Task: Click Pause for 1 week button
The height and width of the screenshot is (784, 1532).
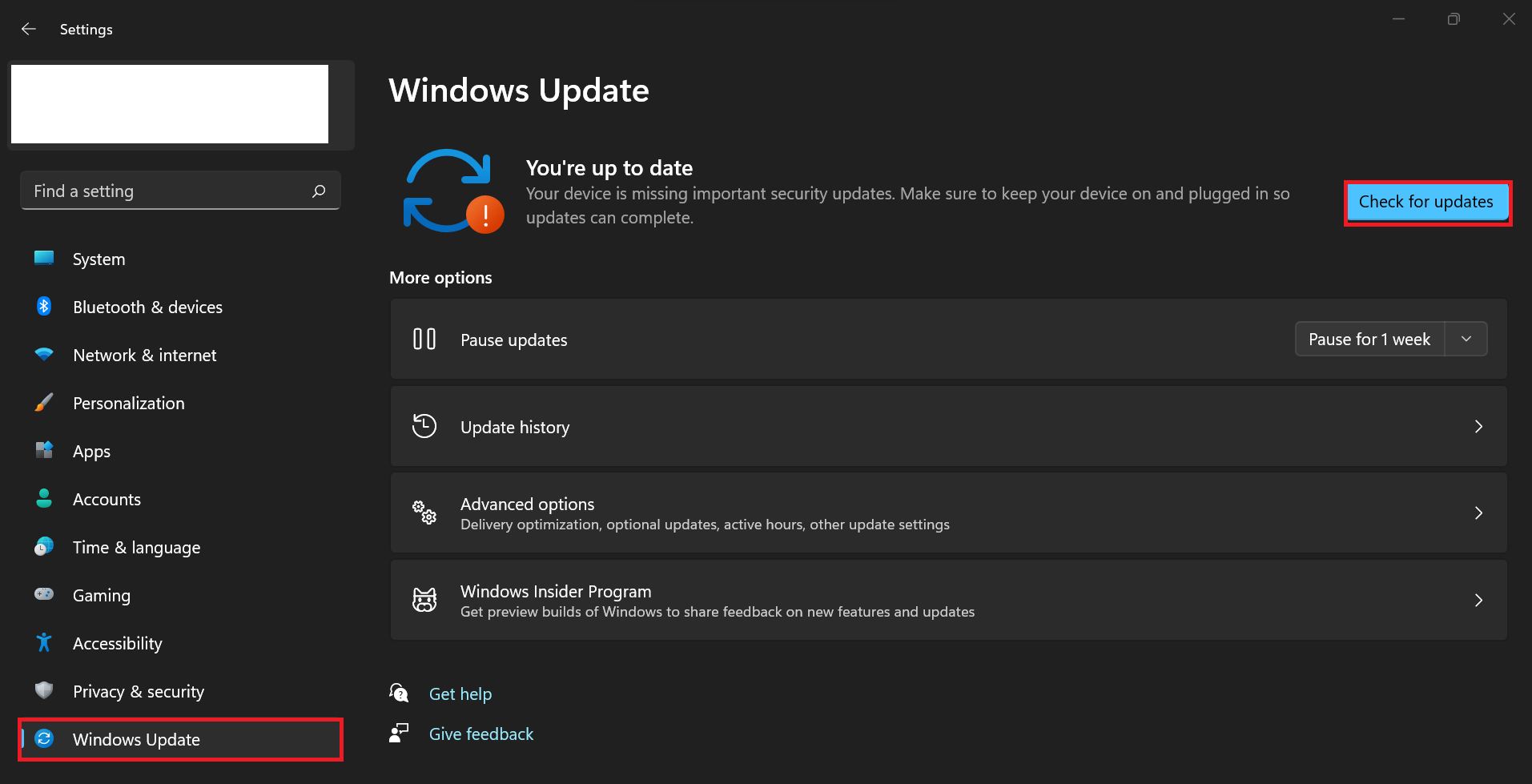Action: [x=1369, y=339]
